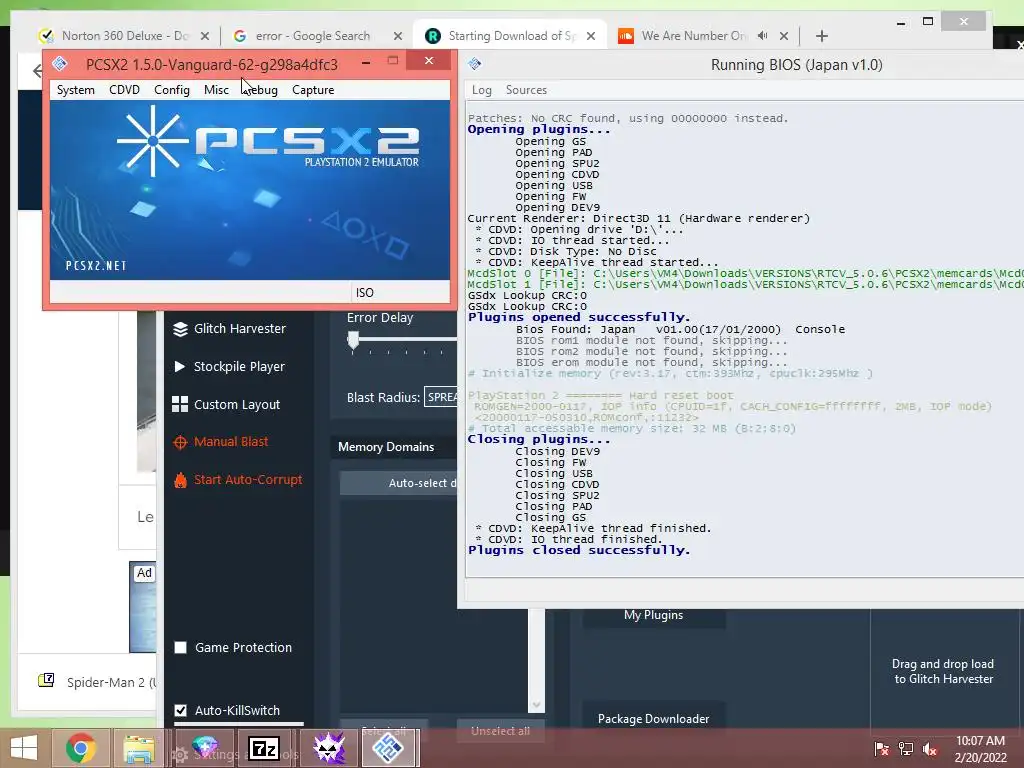Image resolution: width=1024 pixels, height=768 pixels.
Task: Click the Action Center flag tray icon
Action: pyautogui.click(x=881, y=748)
